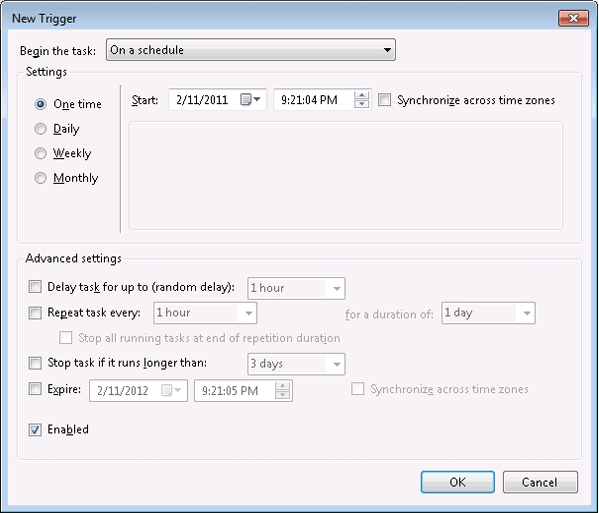This screenshot has height=513, width=599.
Task: Expand the Repeat task every 1 hour dropdown
Action: [x=205, y=313]
